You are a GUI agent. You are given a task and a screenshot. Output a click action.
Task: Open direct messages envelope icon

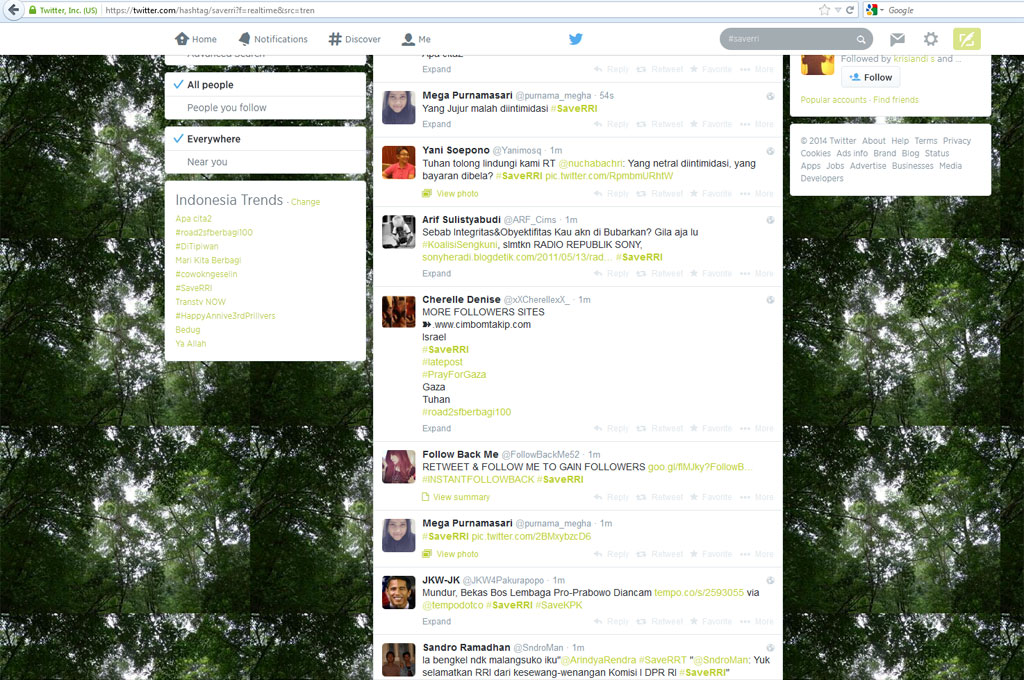(x=897, y=39)
